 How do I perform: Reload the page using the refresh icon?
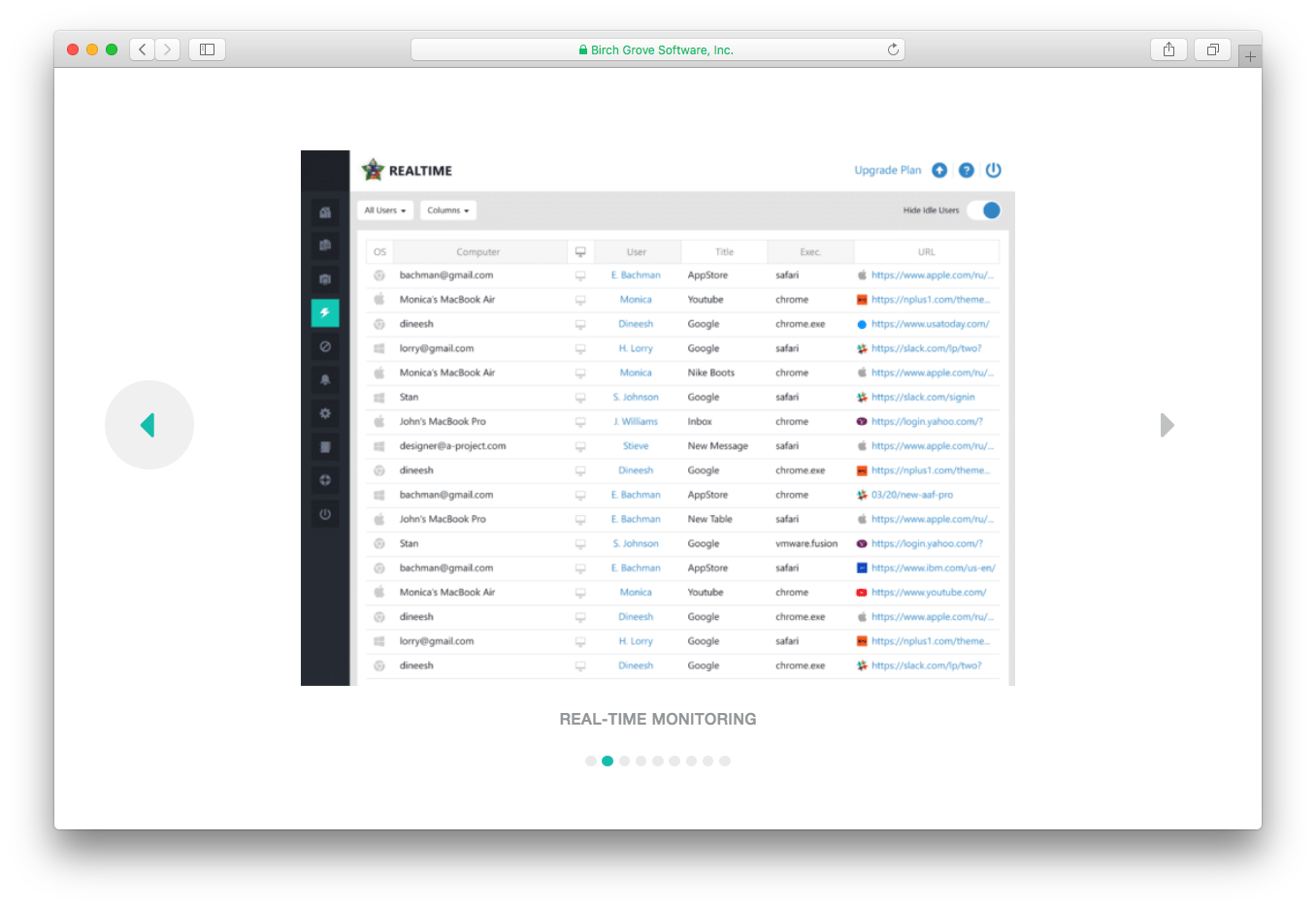893,50
